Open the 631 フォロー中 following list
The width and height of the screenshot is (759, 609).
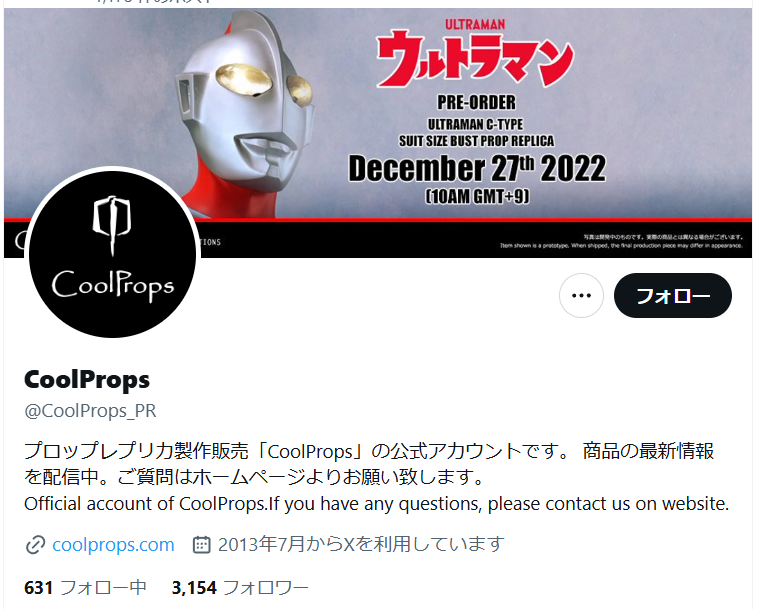(x=85, y=588)
